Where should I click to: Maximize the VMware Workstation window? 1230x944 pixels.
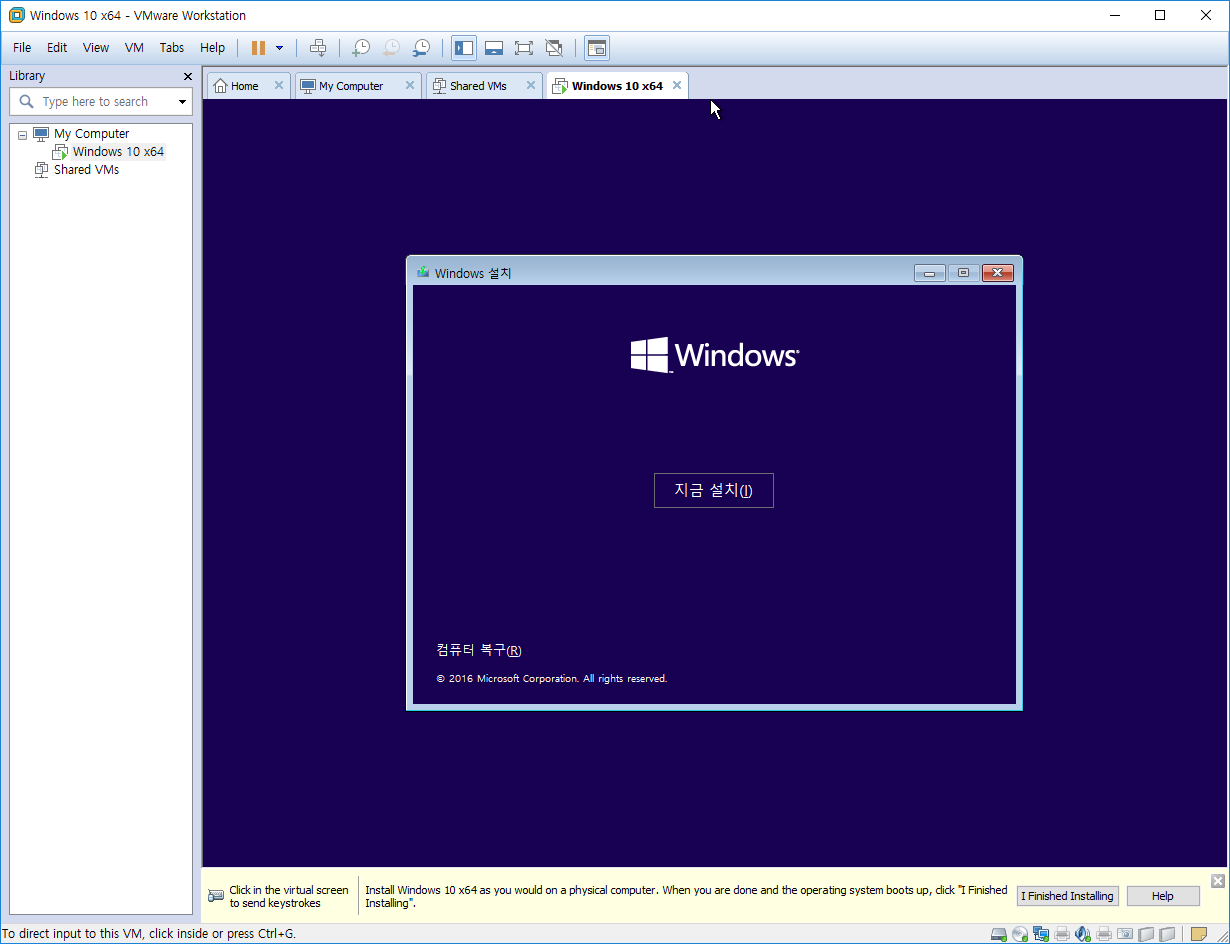(x=1160, y=15)
